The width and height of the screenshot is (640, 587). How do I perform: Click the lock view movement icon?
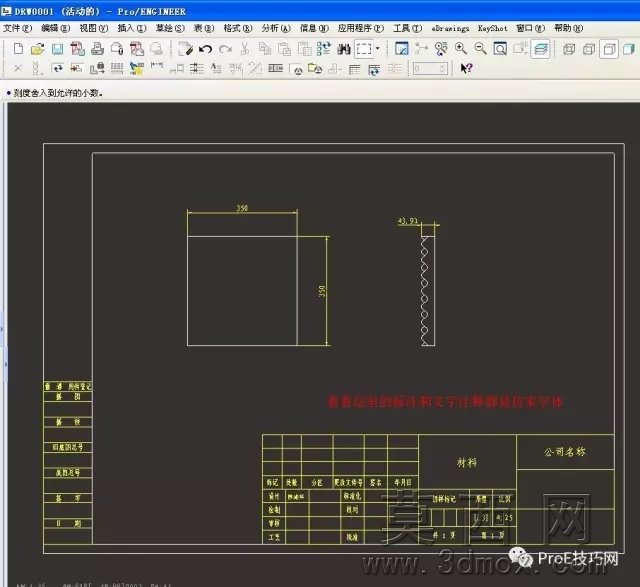(97, 68)
